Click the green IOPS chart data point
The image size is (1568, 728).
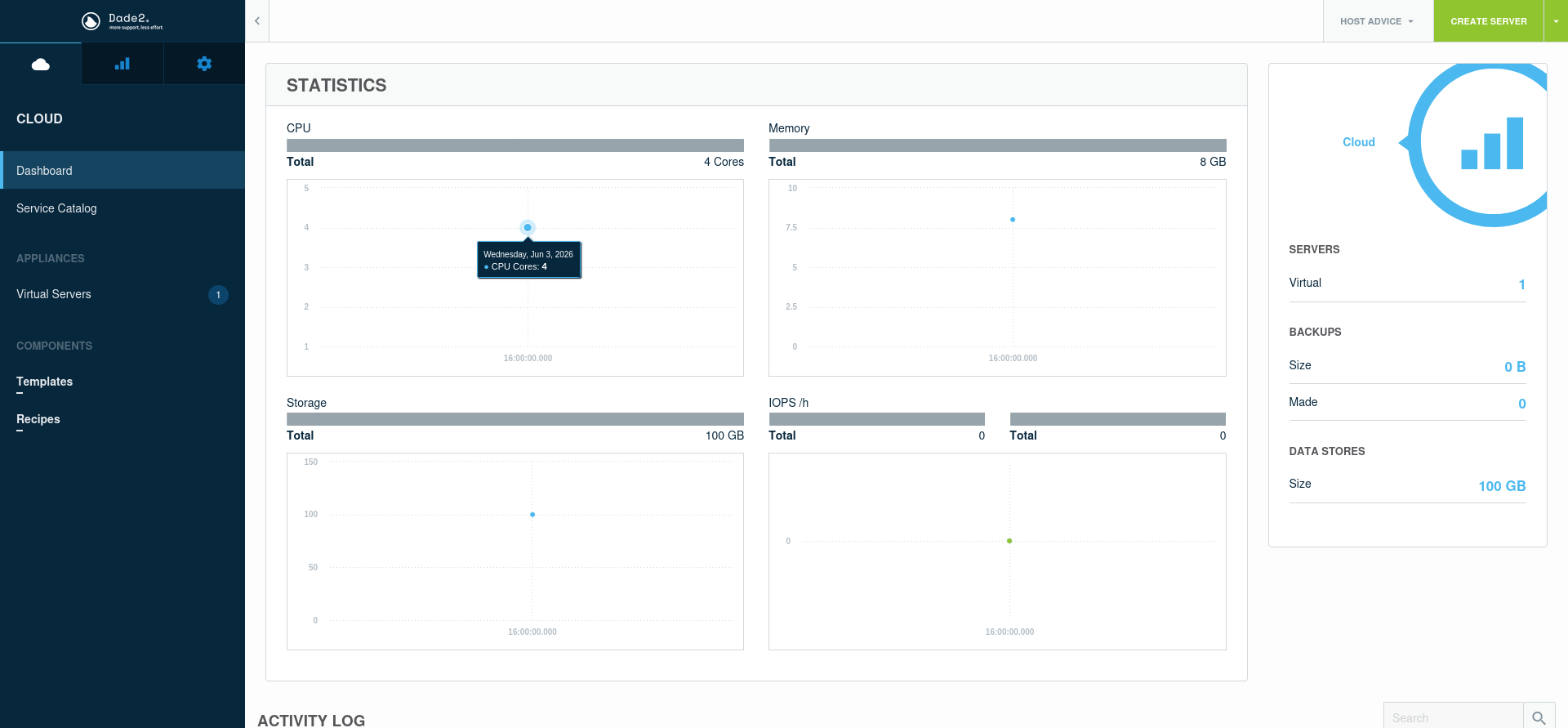pyautogui.click(x=1009, y=541)
